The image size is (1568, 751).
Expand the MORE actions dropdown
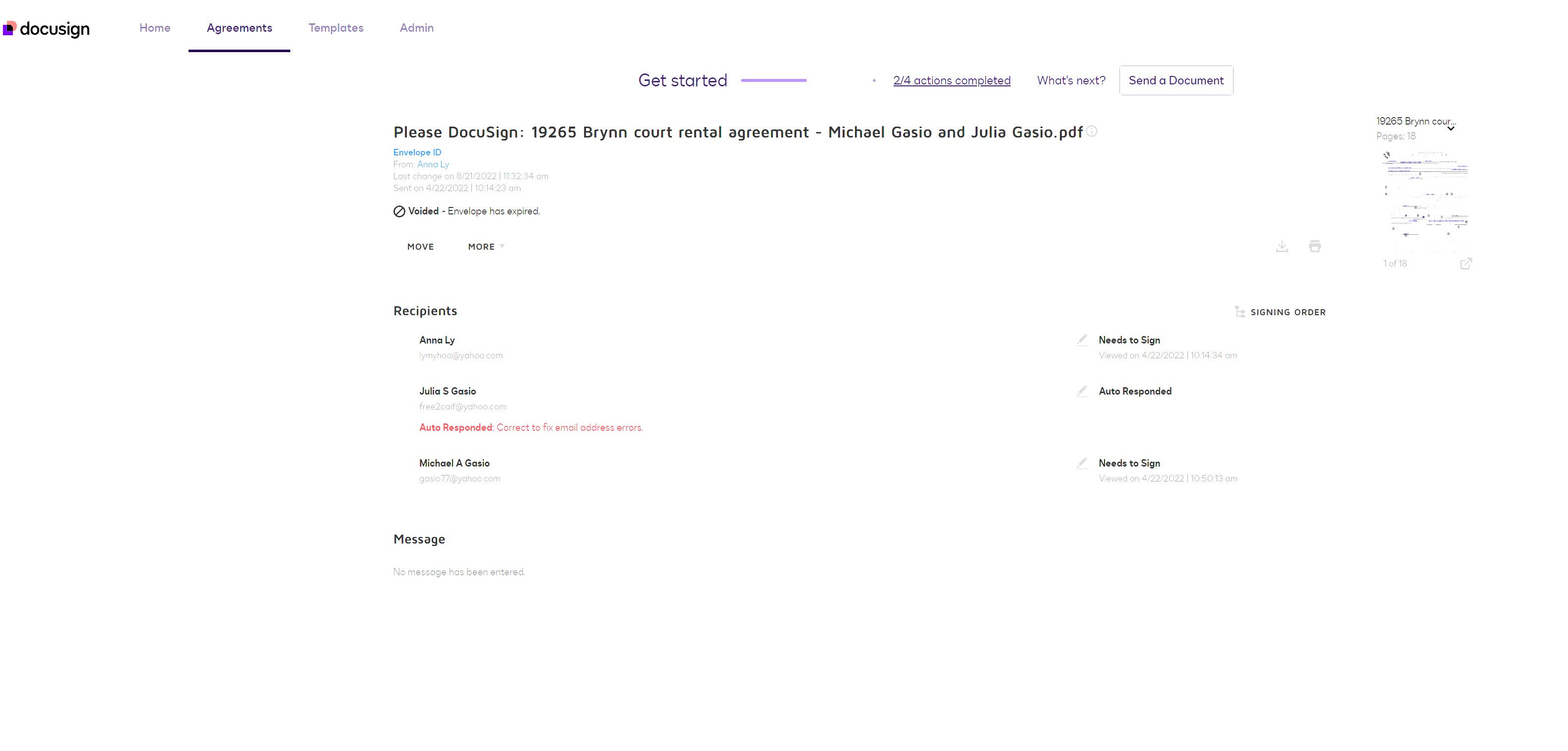pyautogui.click(x=485, y=246)
